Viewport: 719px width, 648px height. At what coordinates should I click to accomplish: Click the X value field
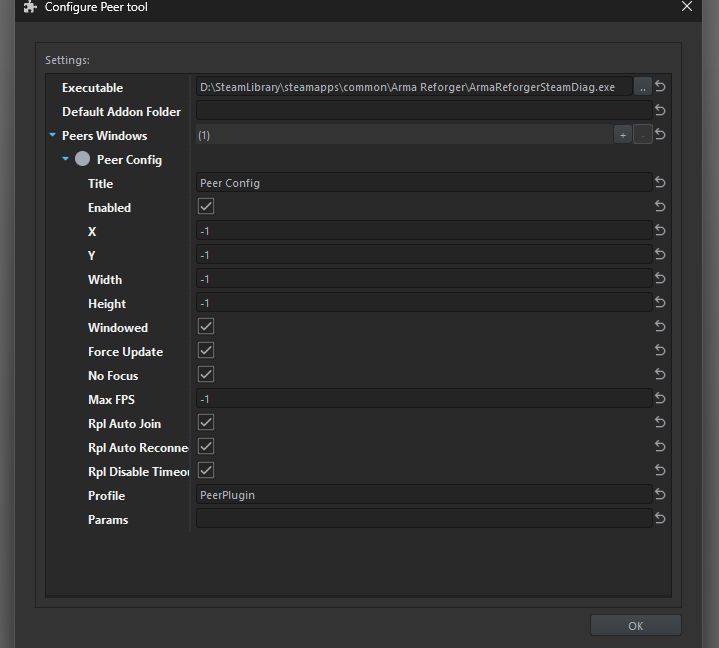[424, 231]
